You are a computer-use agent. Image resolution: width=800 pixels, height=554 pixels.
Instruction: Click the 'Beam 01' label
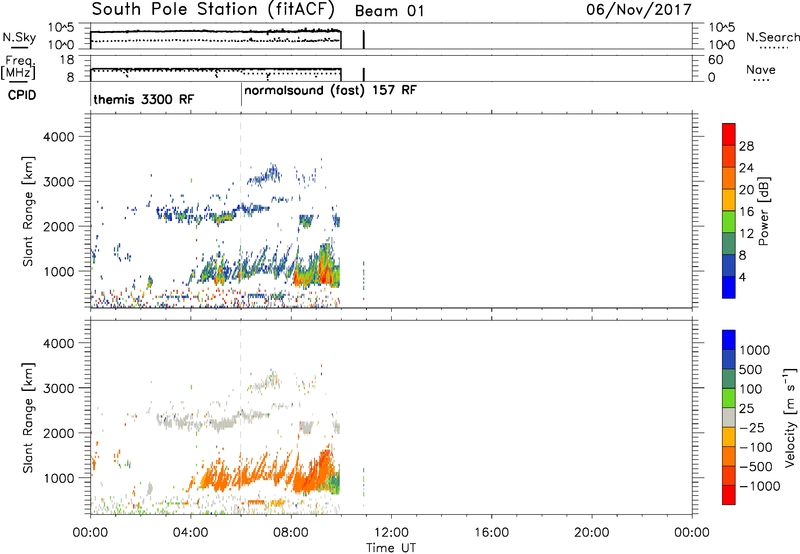point(389,11)
